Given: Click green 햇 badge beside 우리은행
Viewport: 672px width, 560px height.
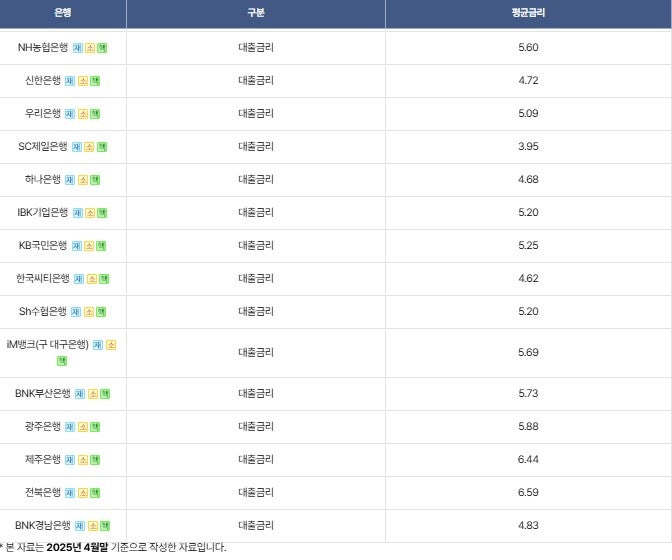Looking at the screenshot, I should (95, 114).
